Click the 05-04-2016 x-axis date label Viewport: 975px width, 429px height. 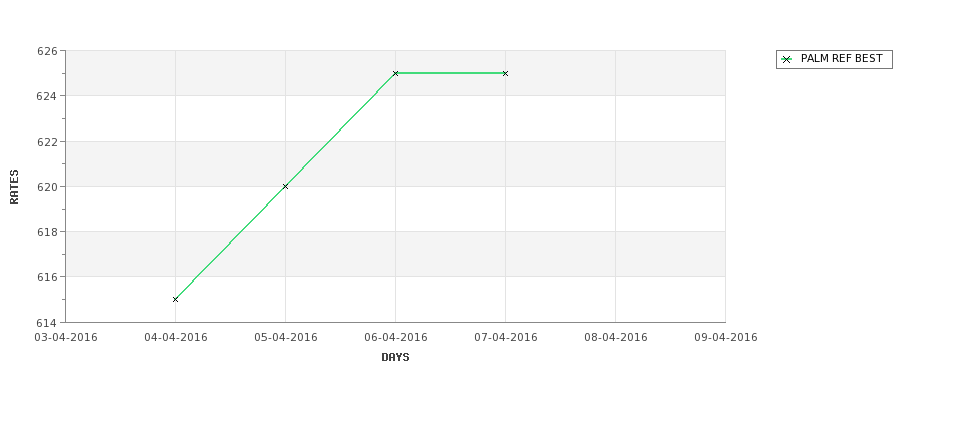tap(286, 338)
